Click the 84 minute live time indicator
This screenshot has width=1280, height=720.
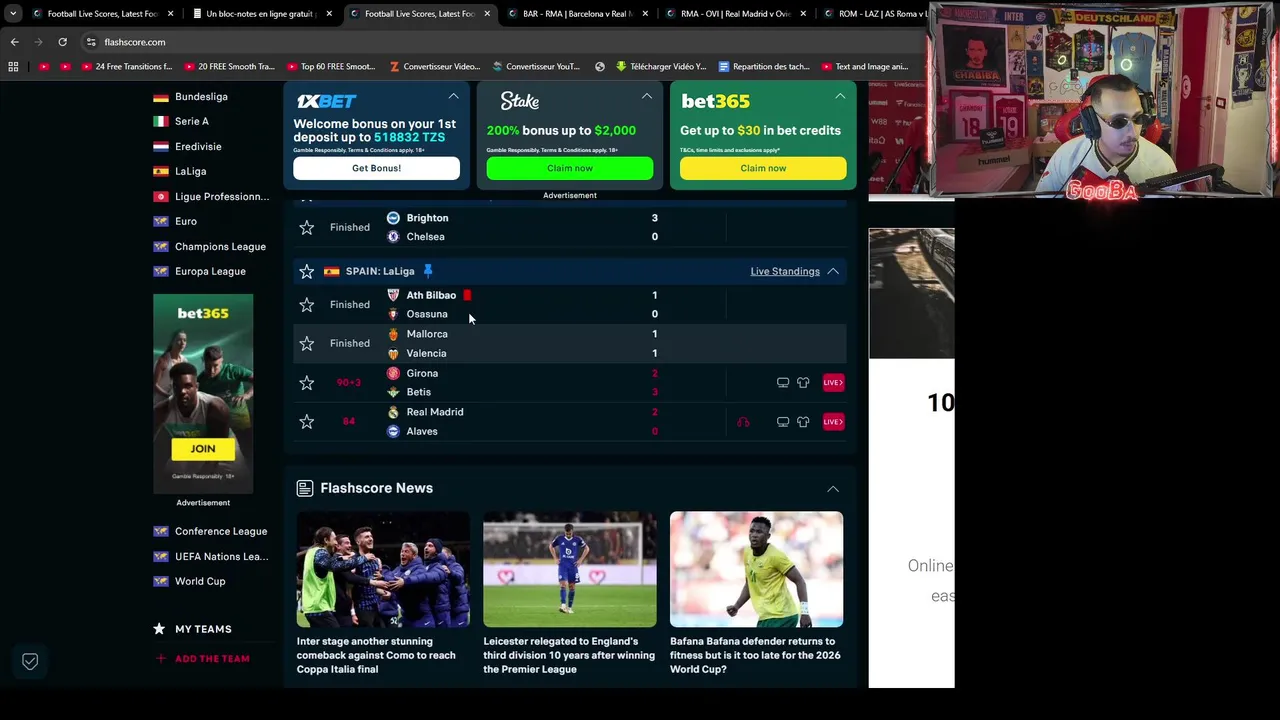(349, 422)
